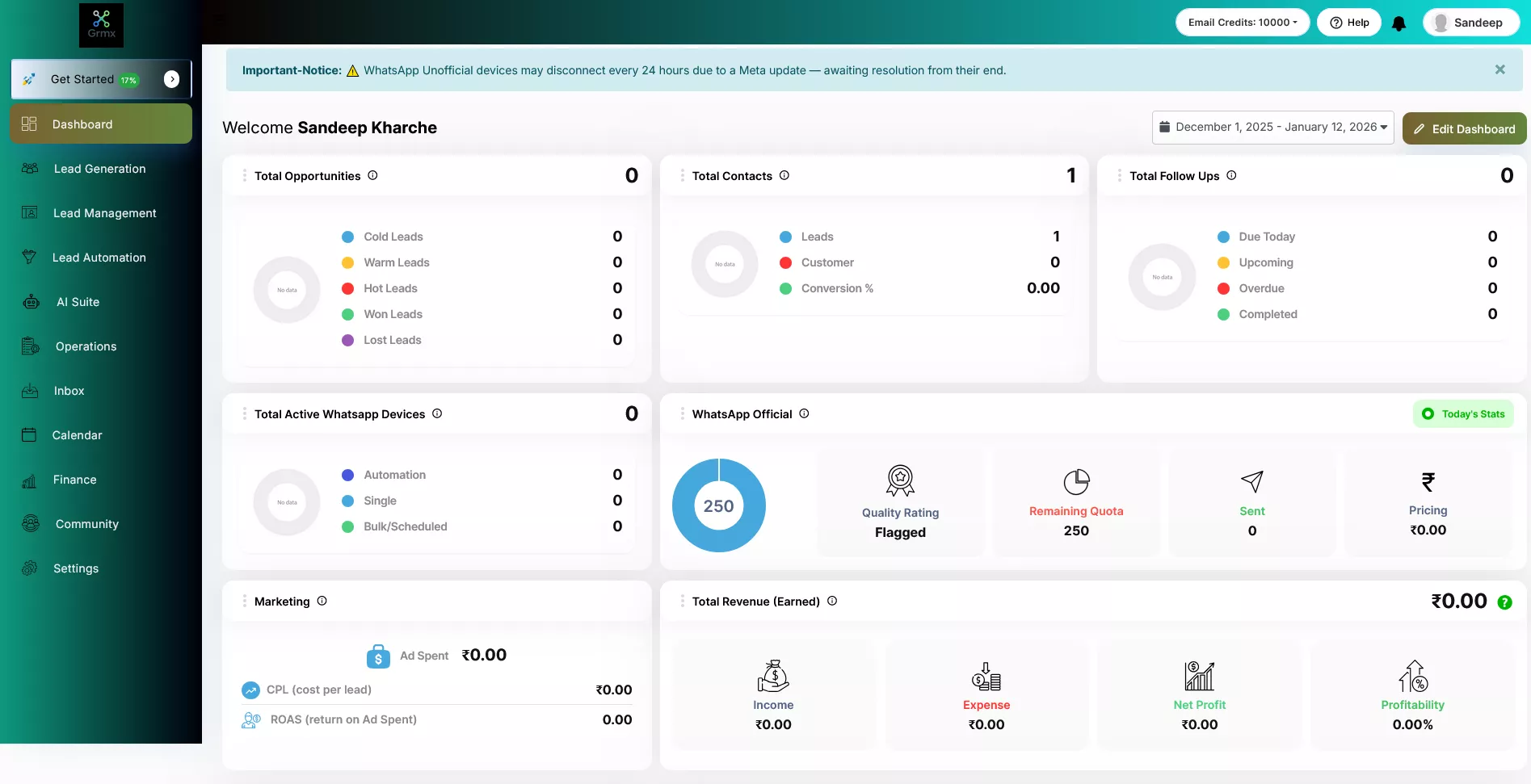1531x784 pixels.
Task: Click the Remaining Quota pie icon
Action: point(1076,482)
